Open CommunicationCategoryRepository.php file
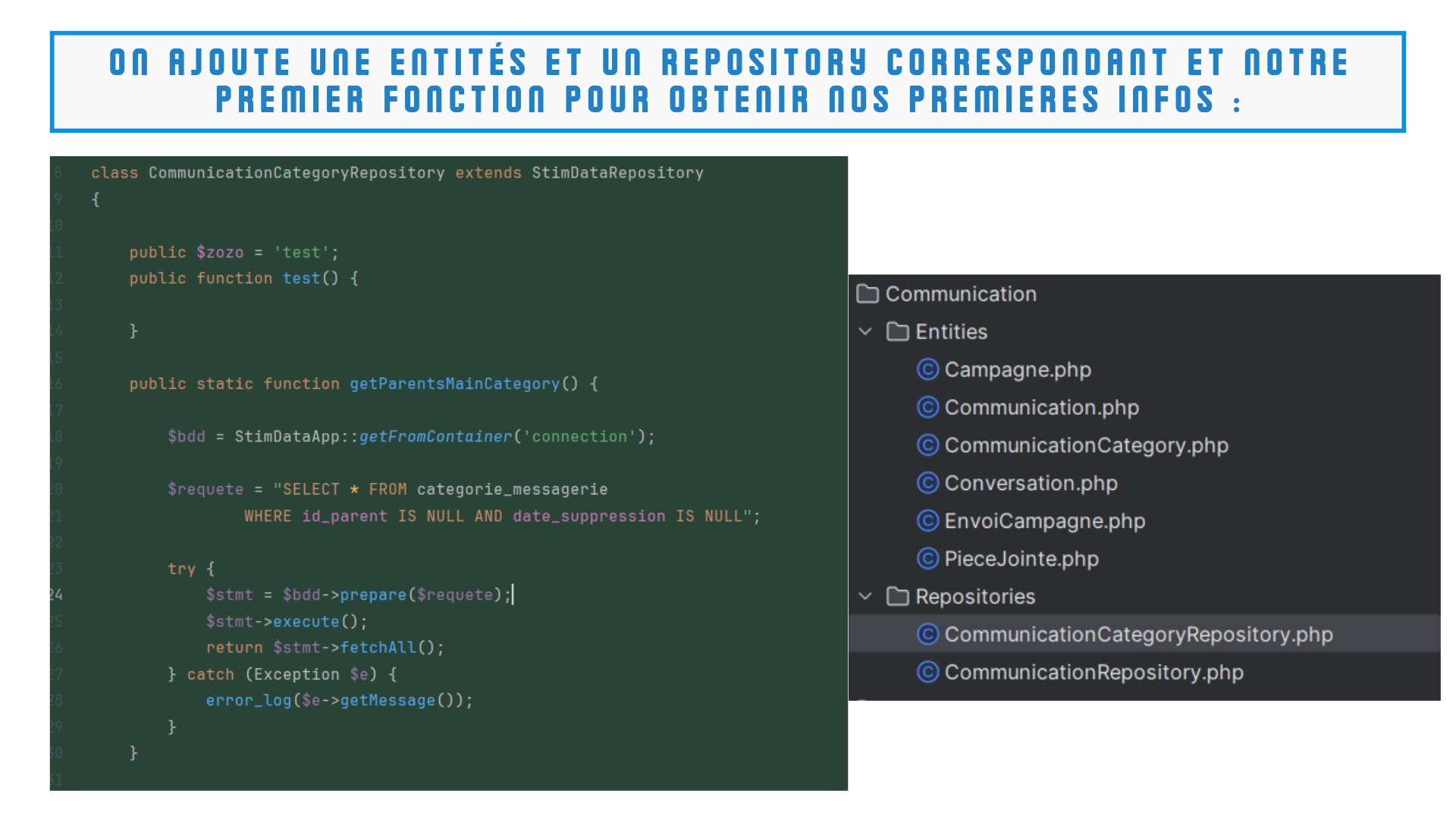 click(1137, 635)
